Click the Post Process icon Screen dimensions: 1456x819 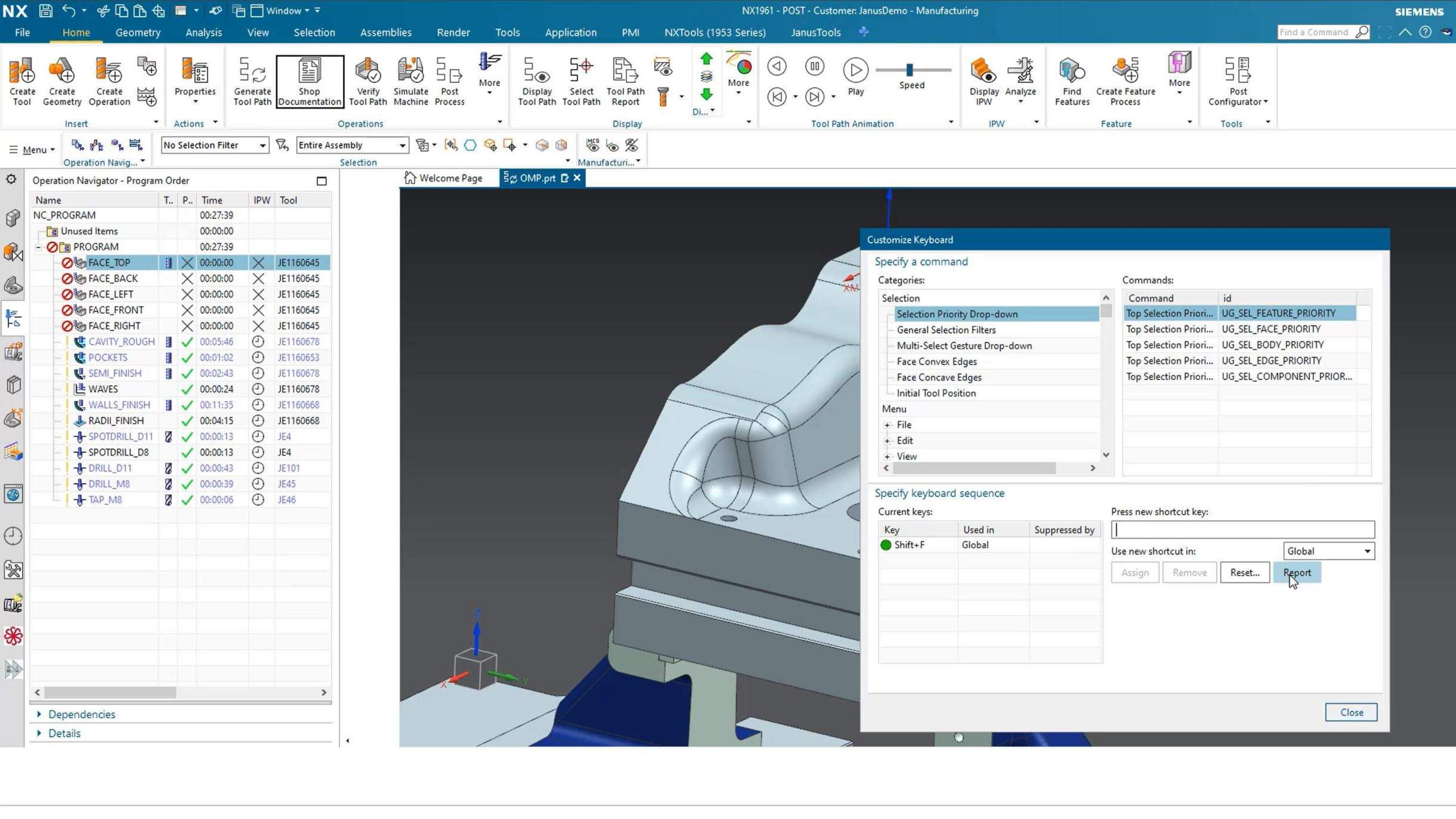coord(449,80)
